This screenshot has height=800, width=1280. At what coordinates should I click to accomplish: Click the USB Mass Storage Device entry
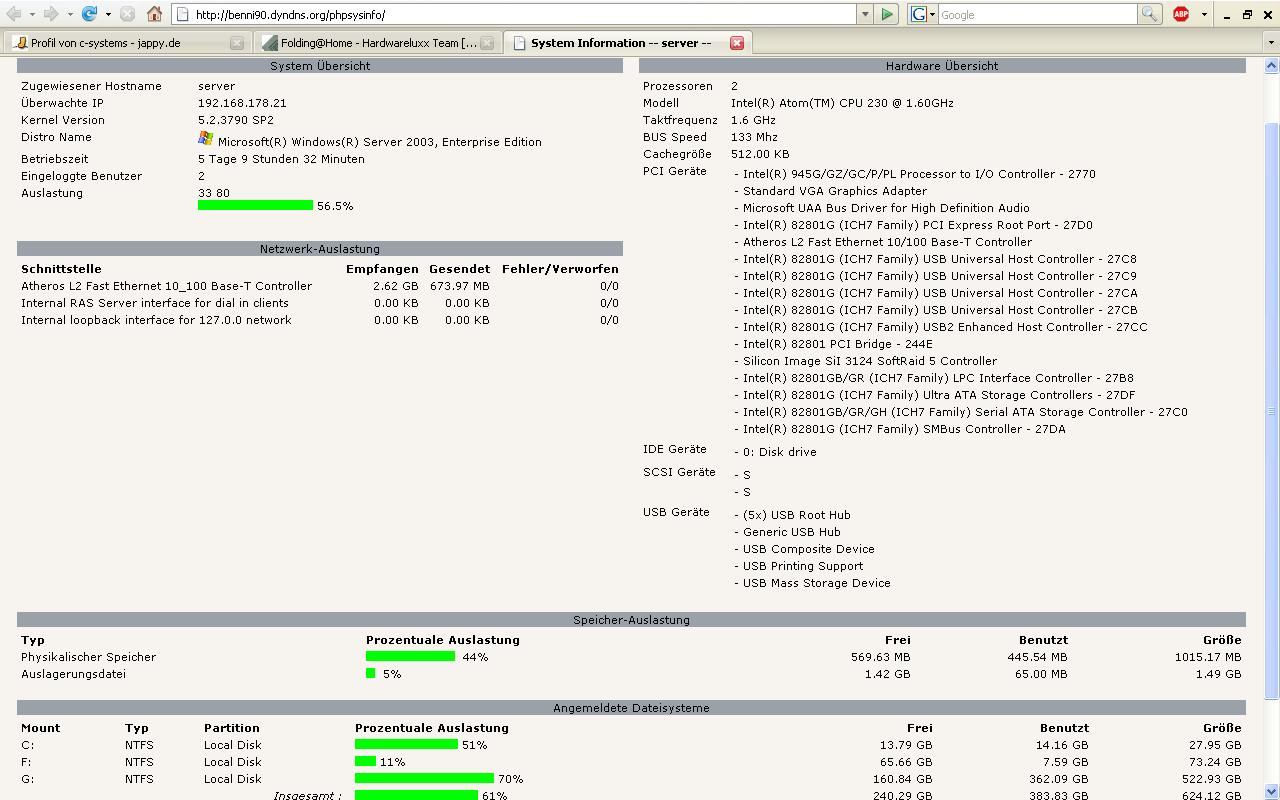pyautogui.click(x=816, y=582)
